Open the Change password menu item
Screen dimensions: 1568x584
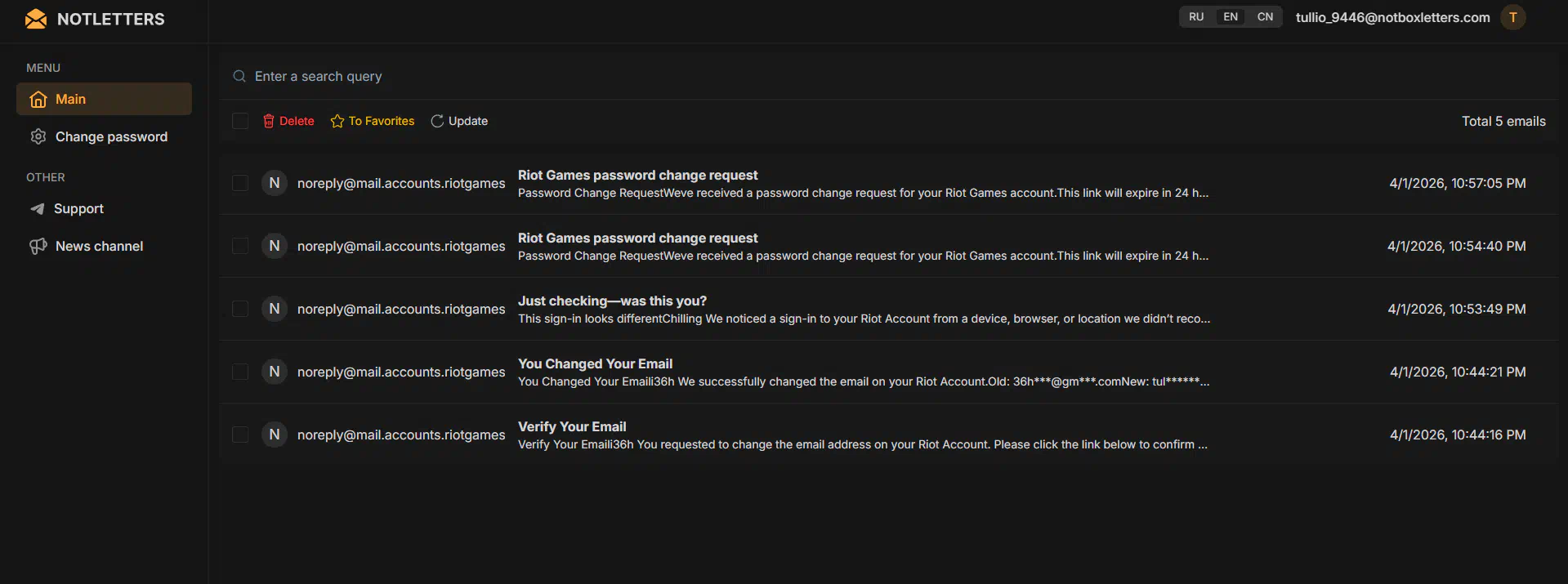(x=111, y=136)
